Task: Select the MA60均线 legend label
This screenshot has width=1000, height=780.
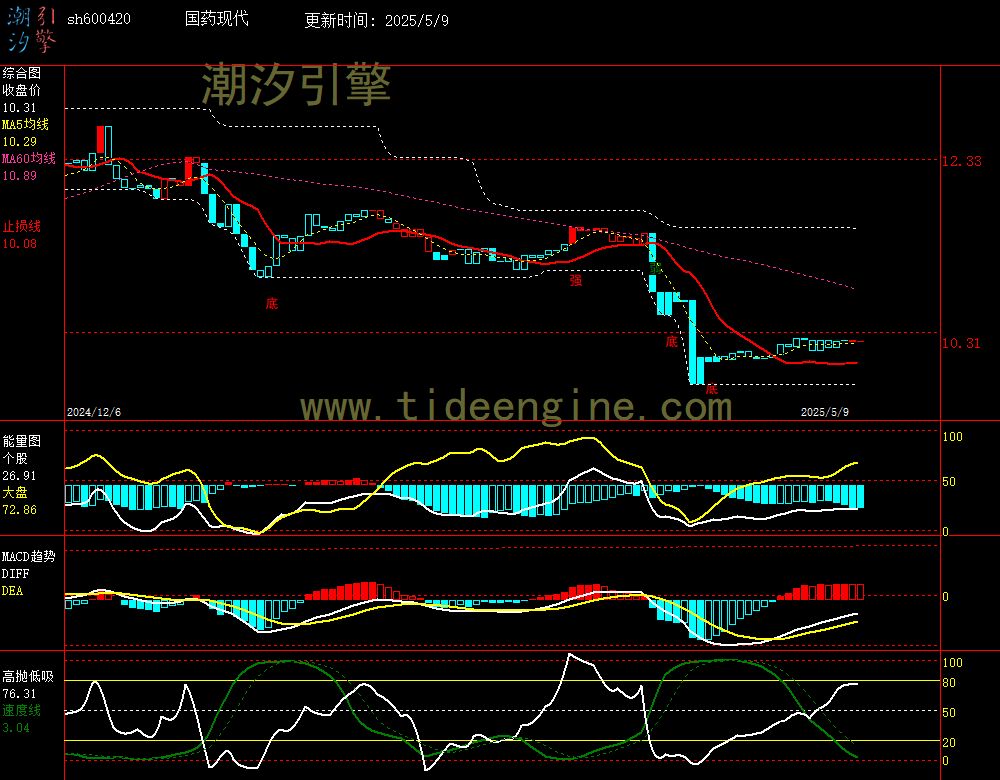Action: click(x=29, y=158)
